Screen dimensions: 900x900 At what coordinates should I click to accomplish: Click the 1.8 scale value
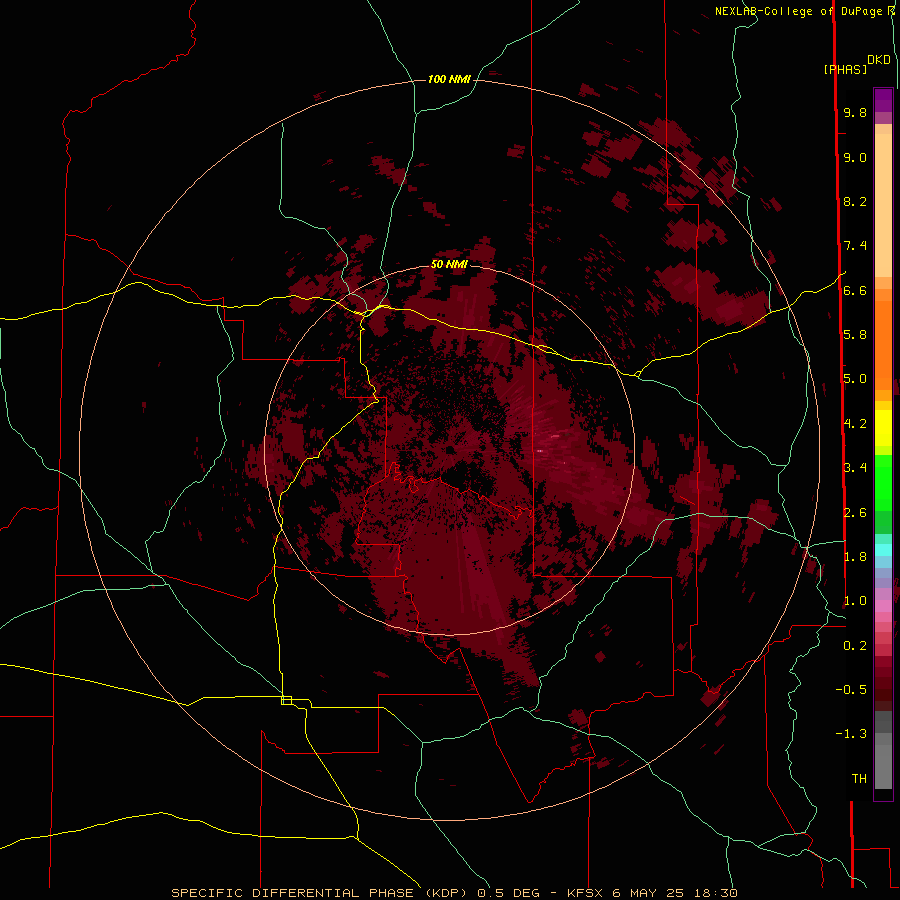pyautogui.click(x=855, y=557)
